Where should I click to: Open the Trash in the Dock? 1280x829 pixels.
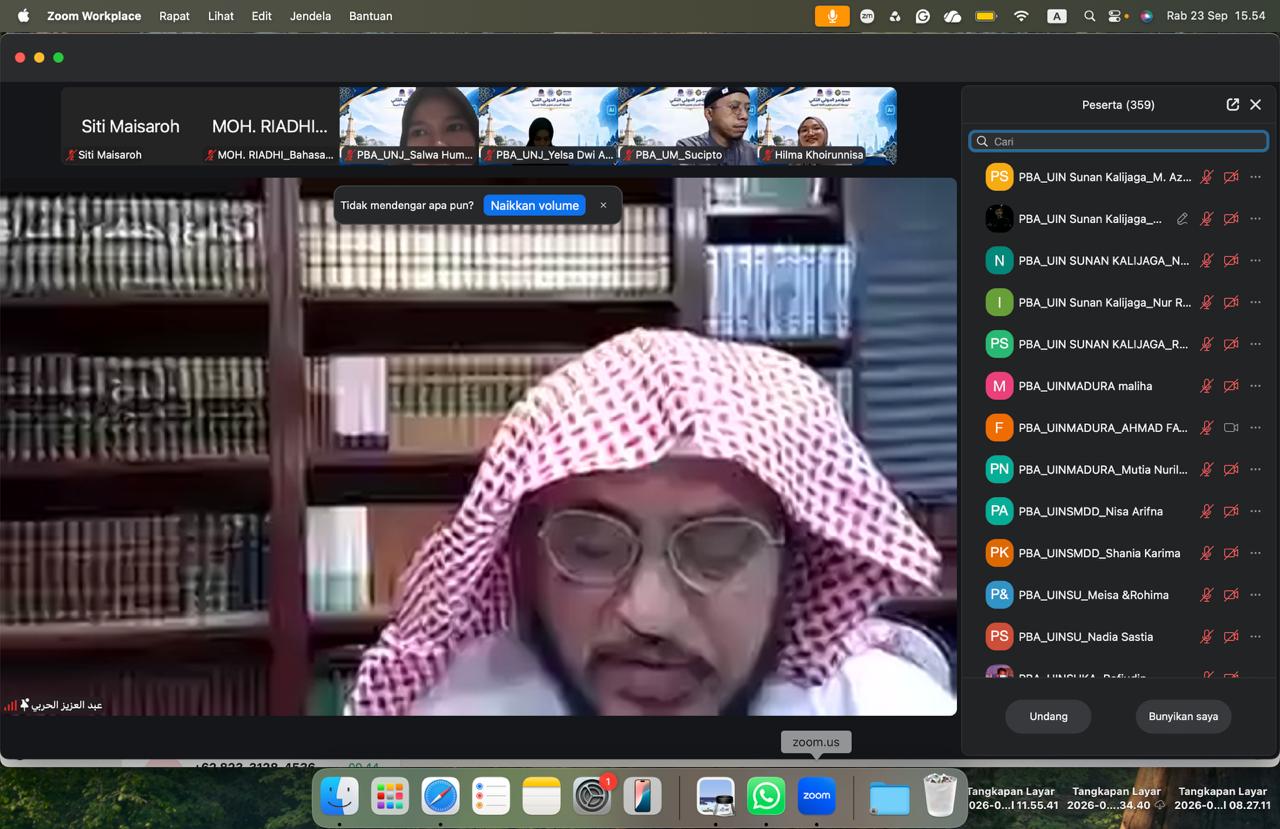click(x=939, y=796)
